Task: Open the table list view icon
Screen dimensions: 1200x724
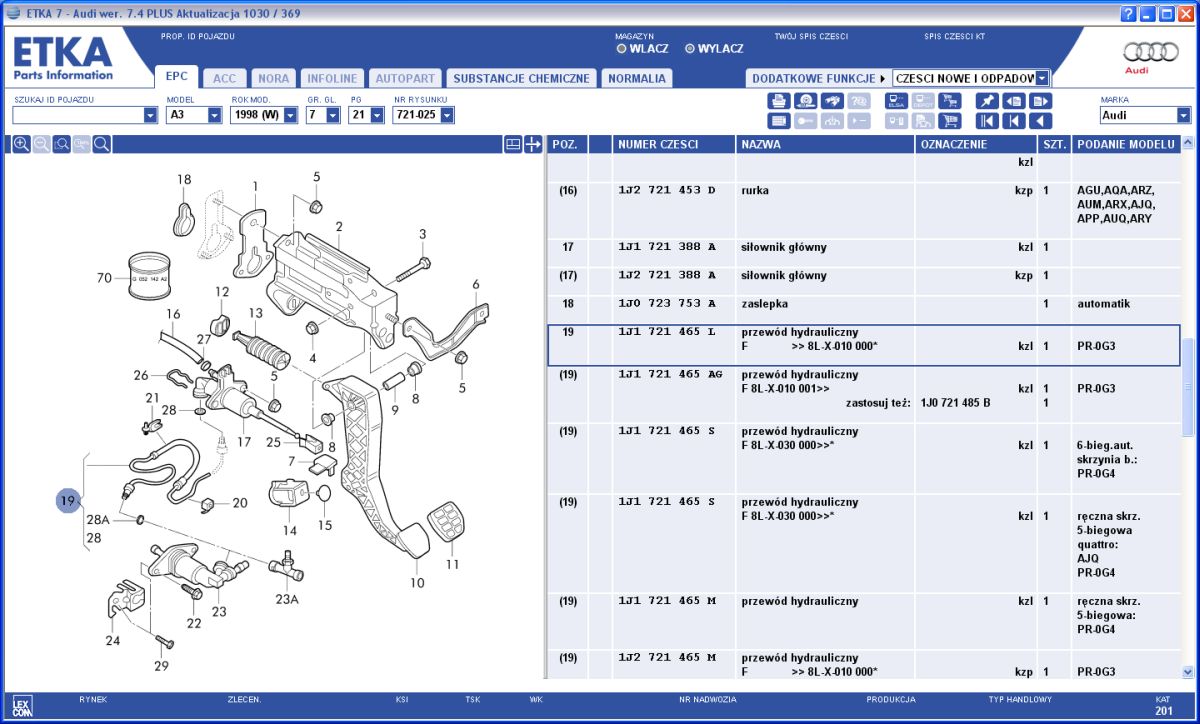Action: (x=778, y=121)
